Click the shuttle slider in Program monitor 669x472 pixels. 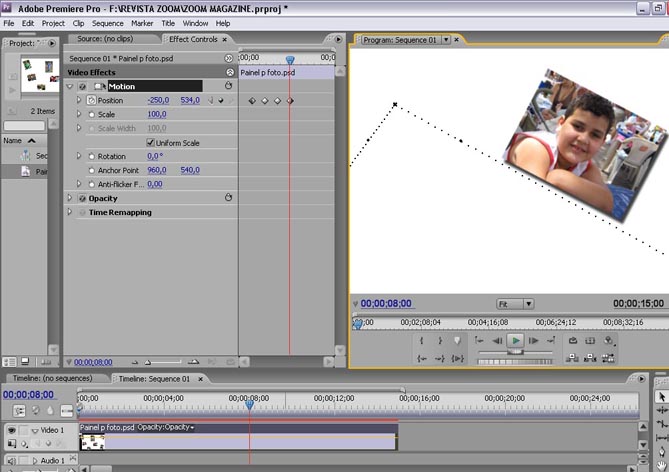tap(515, 353)
